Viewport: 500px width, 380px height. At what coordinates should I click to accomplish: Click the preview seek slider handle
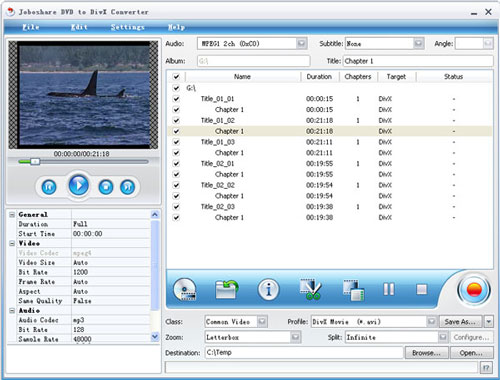(35, 162)
